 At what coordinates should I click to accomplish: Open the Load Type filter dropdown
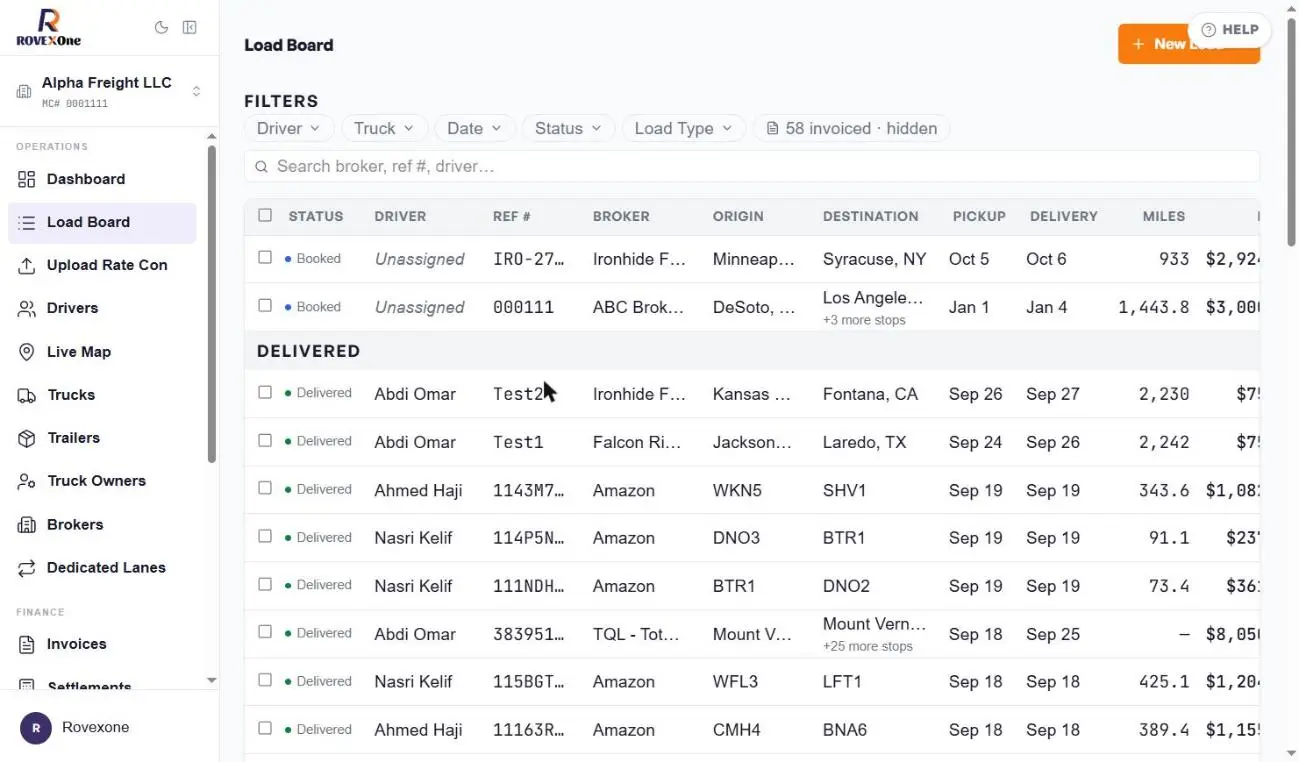click(684, 128)
